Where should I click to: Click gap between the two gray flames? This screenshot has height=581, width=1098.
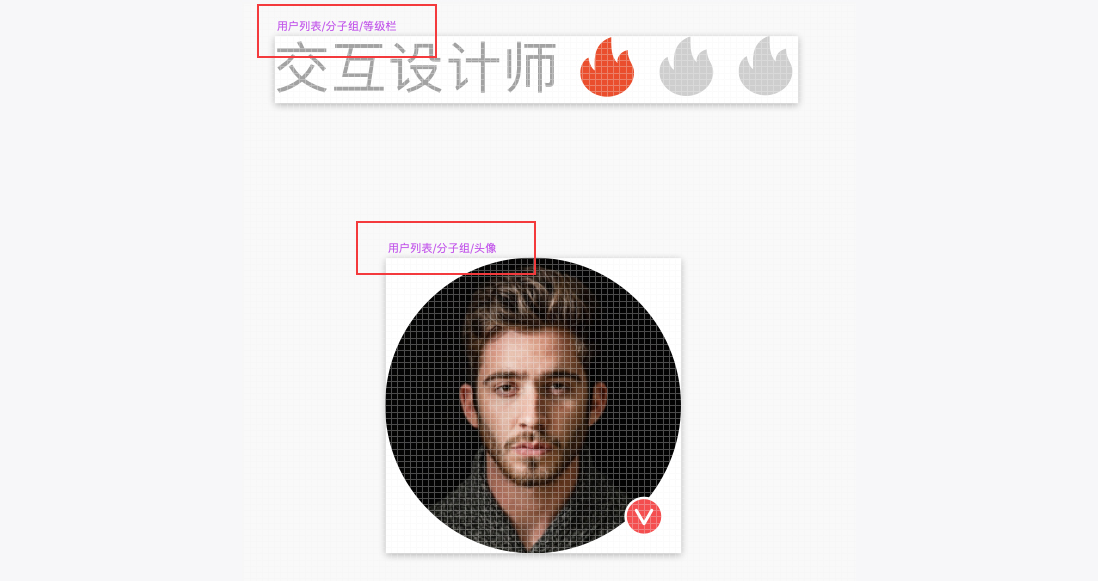click(726, 67)
